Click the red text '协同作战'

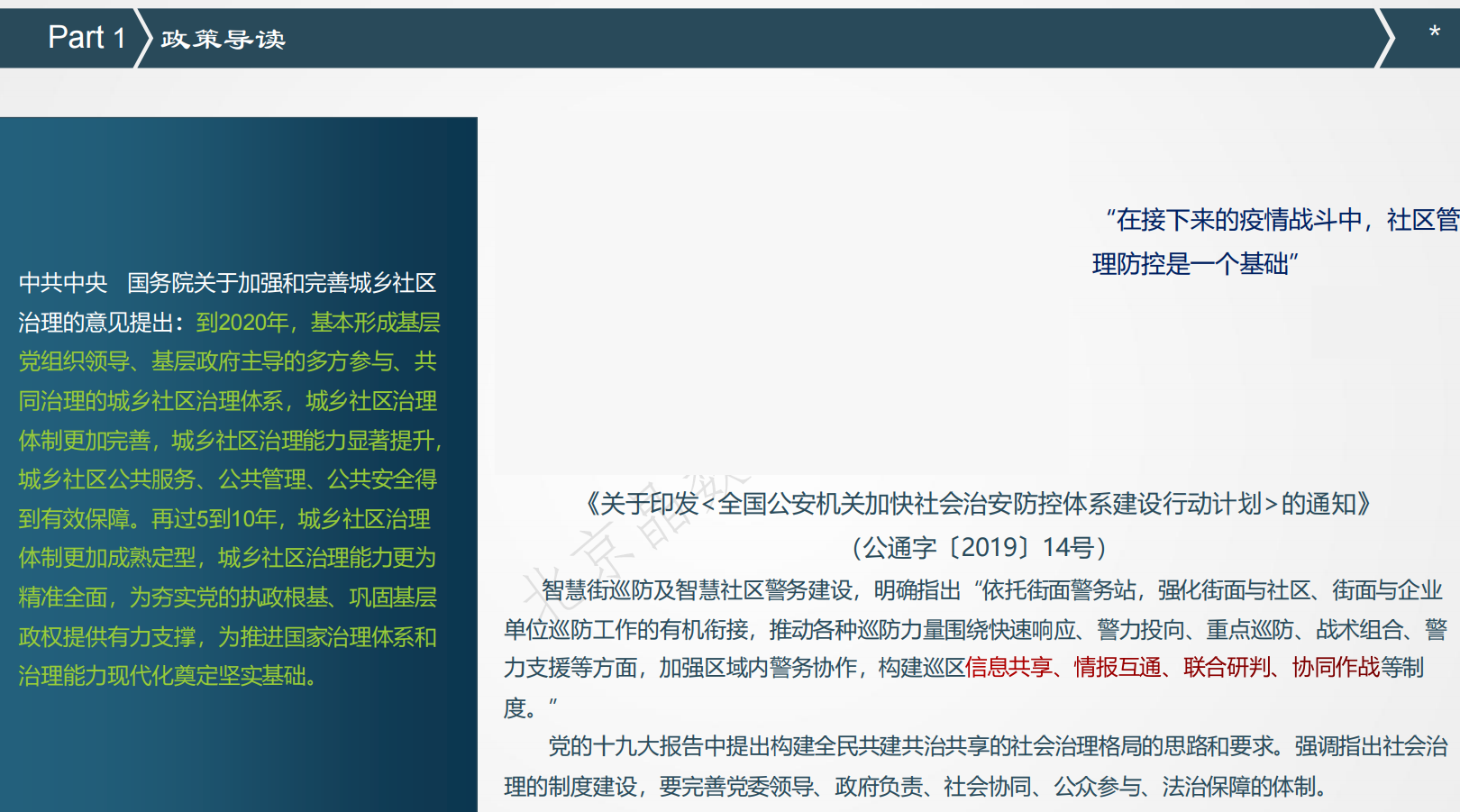coord(1336,668)
